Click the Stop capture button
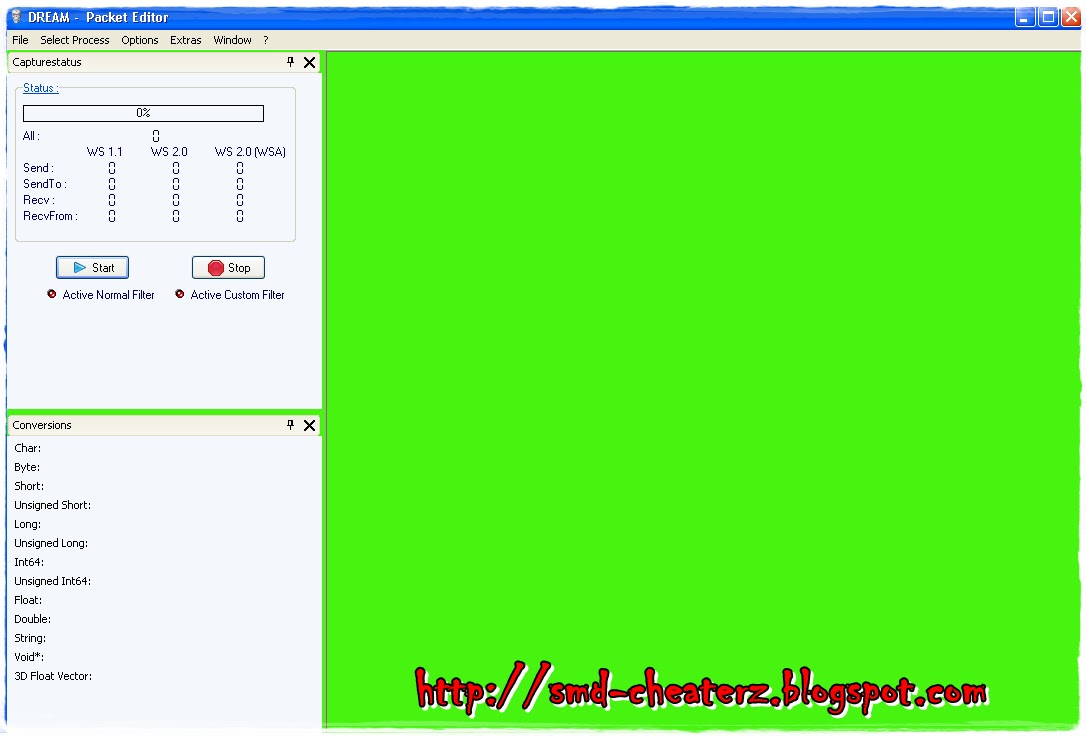The height and width of the screenshot is (736, 1086). coord(228,267)
